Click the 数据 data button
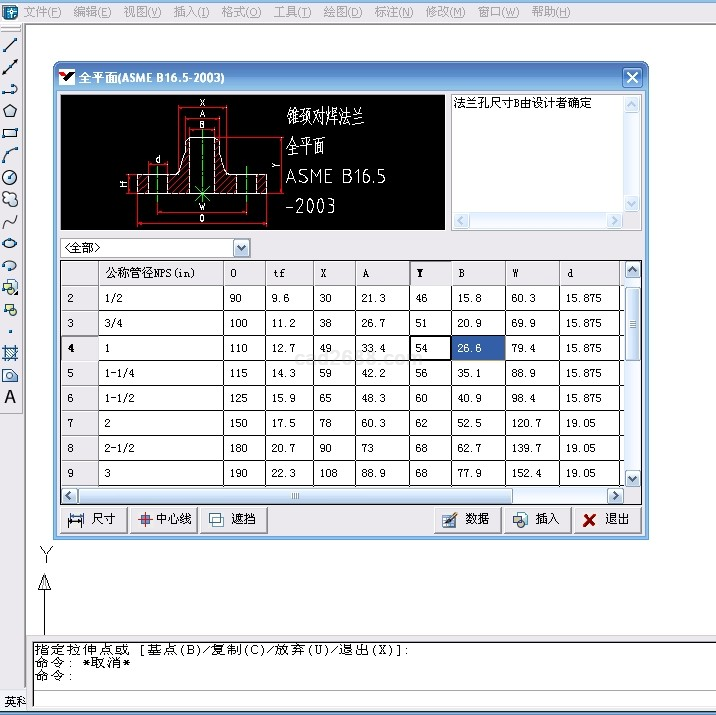Image resolution: width=716 pixels, height=715 pixels. click(468, 520)
